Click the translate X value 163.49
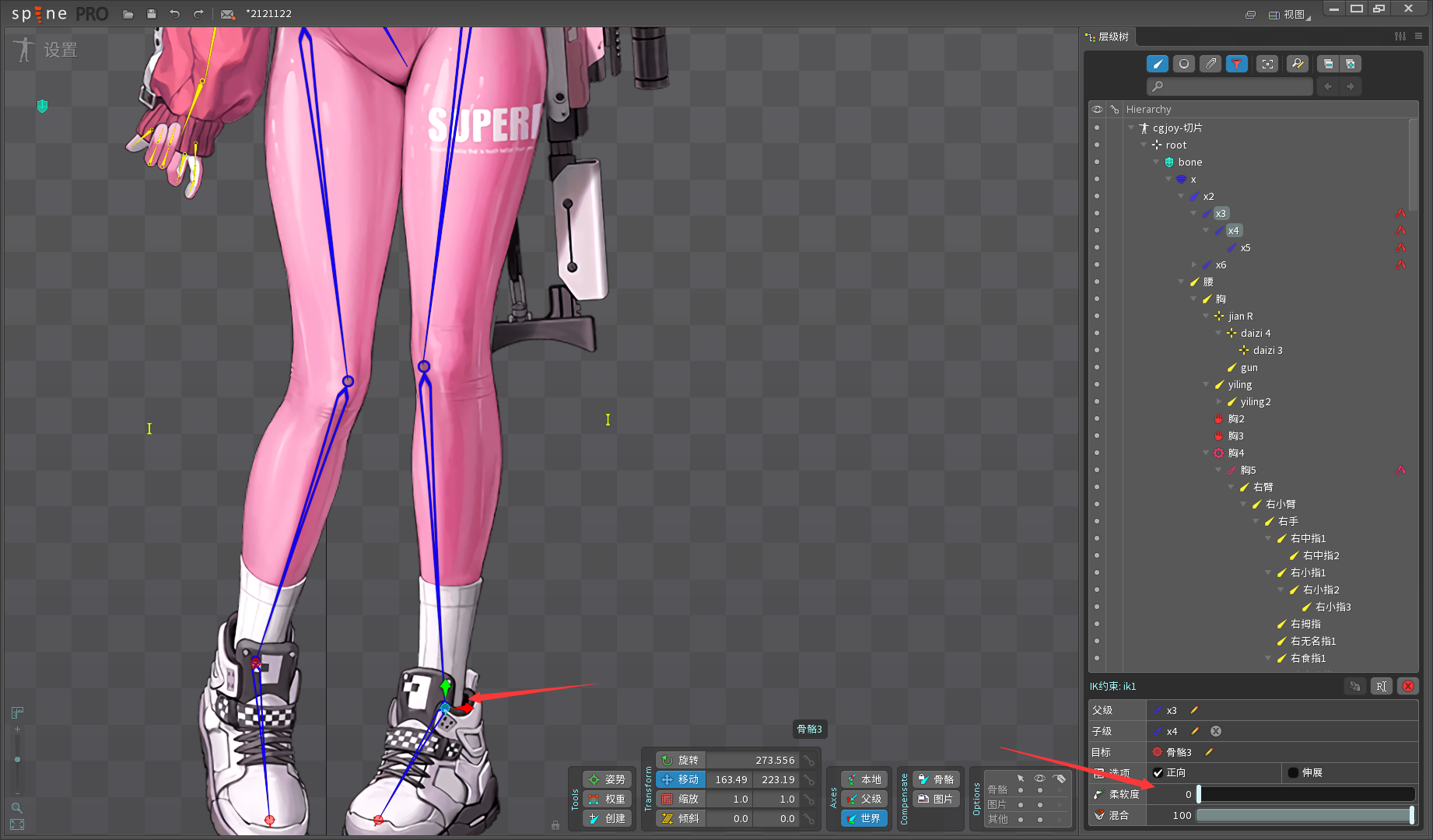This screenshot has width=1433, height=840. (730, 779)
